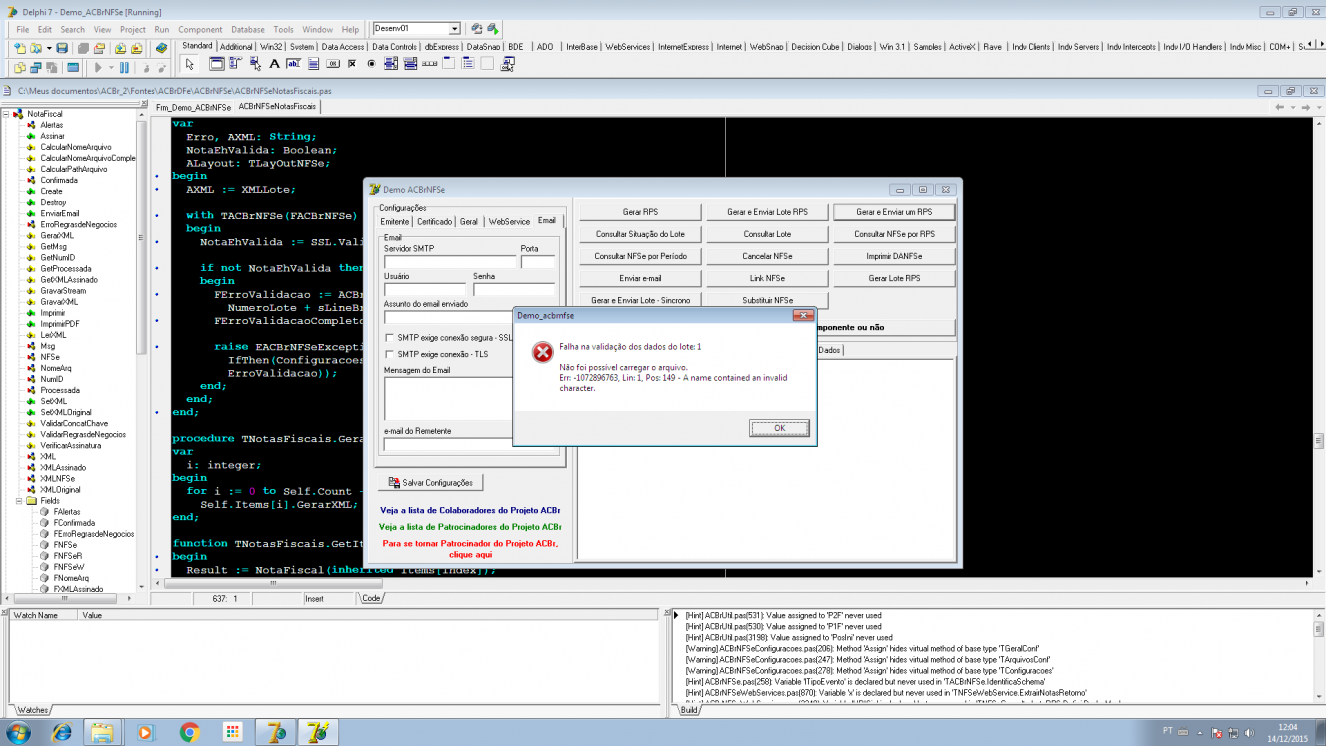The width and height of the screenshot is (1326, 746).
Task: Pick the RadioButton component in the palette
Action: coord(371,64)
